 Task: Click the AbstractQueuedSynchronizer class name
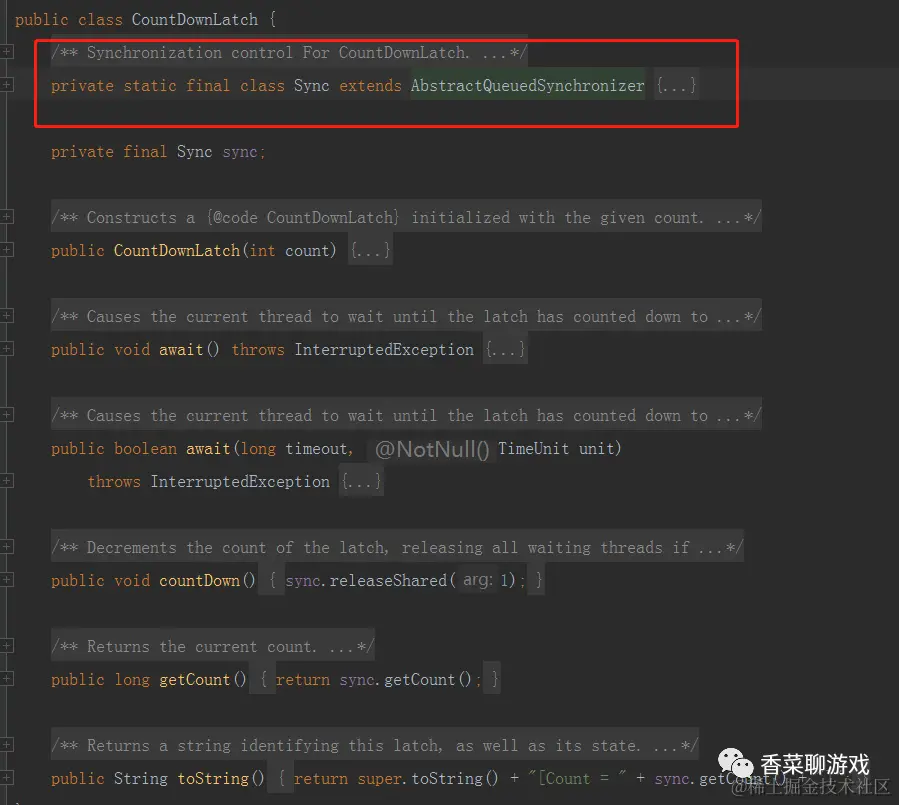point(527,85)
